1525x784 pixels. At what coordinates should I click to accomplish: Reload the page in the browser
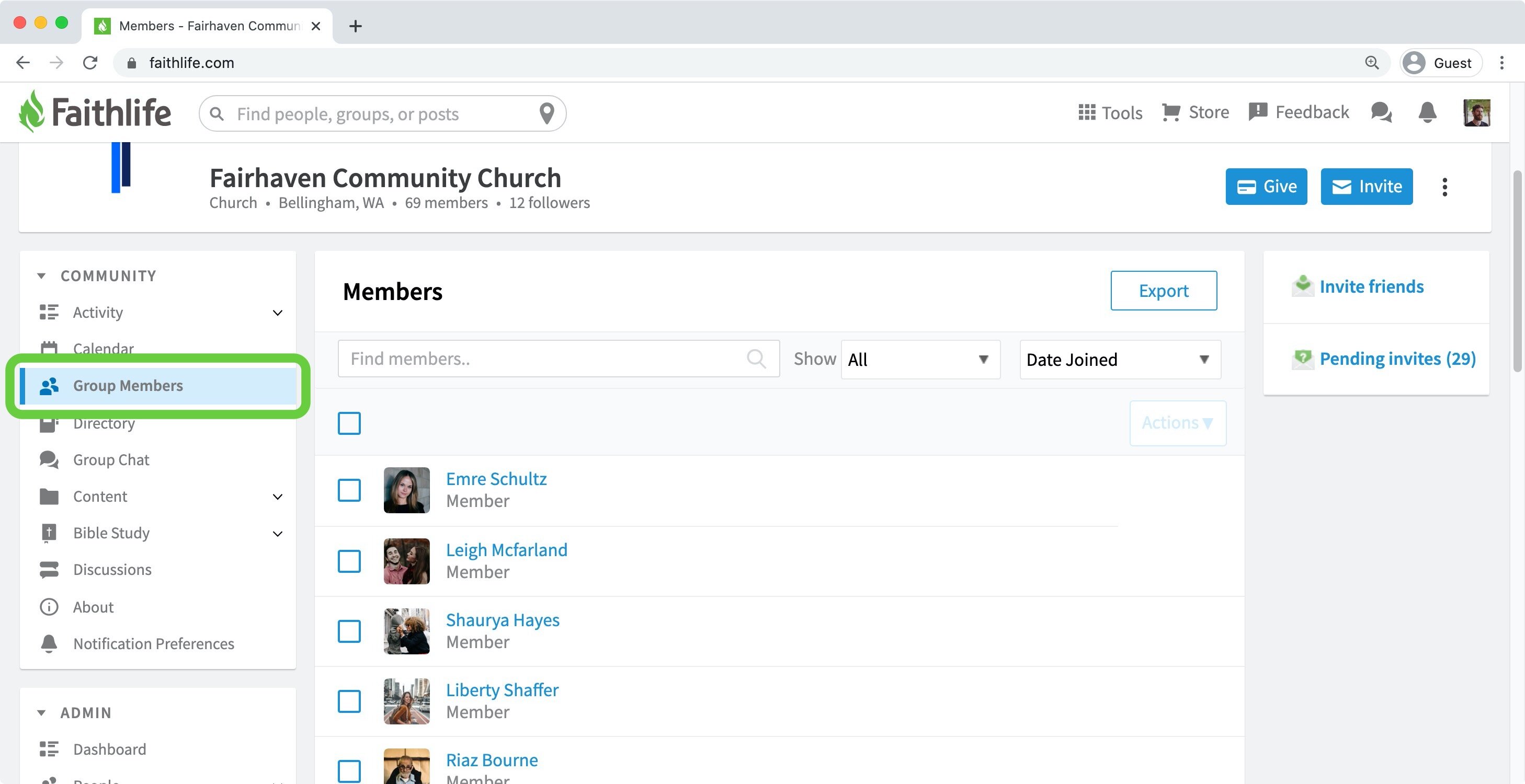pyautogui.click(x=90, y=63)
